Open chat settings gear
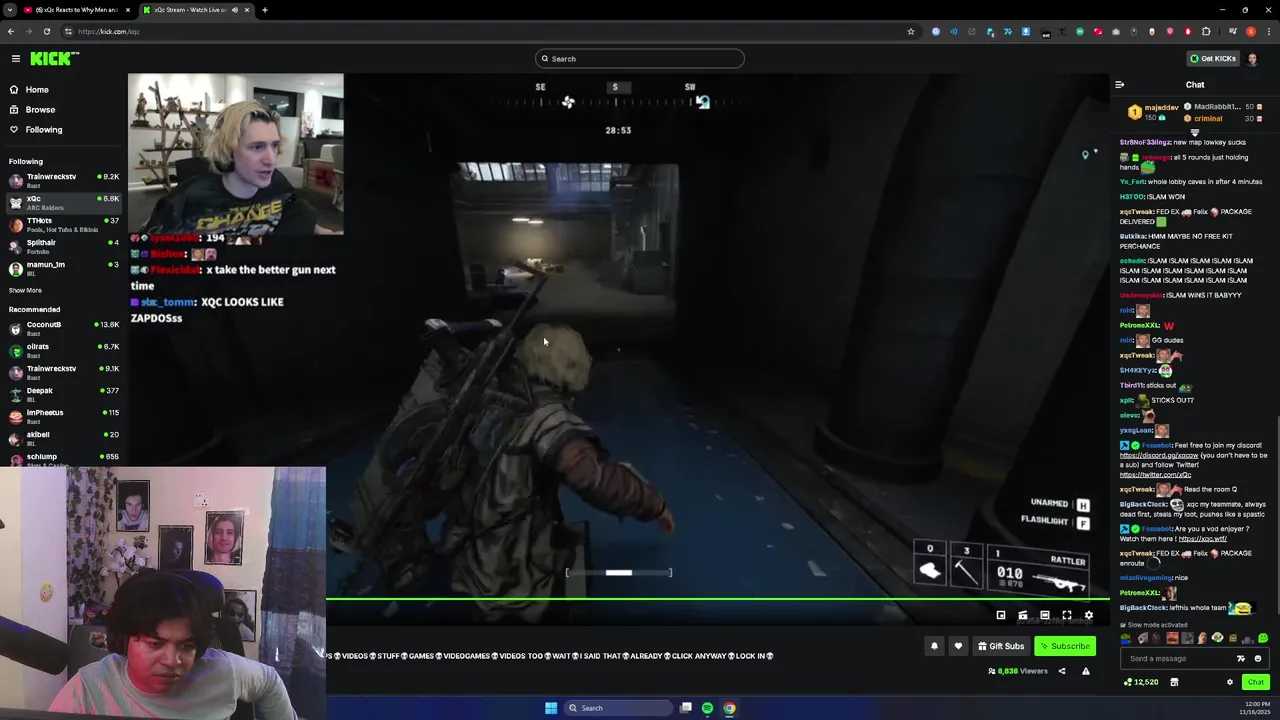 (x=1230, y=682)
